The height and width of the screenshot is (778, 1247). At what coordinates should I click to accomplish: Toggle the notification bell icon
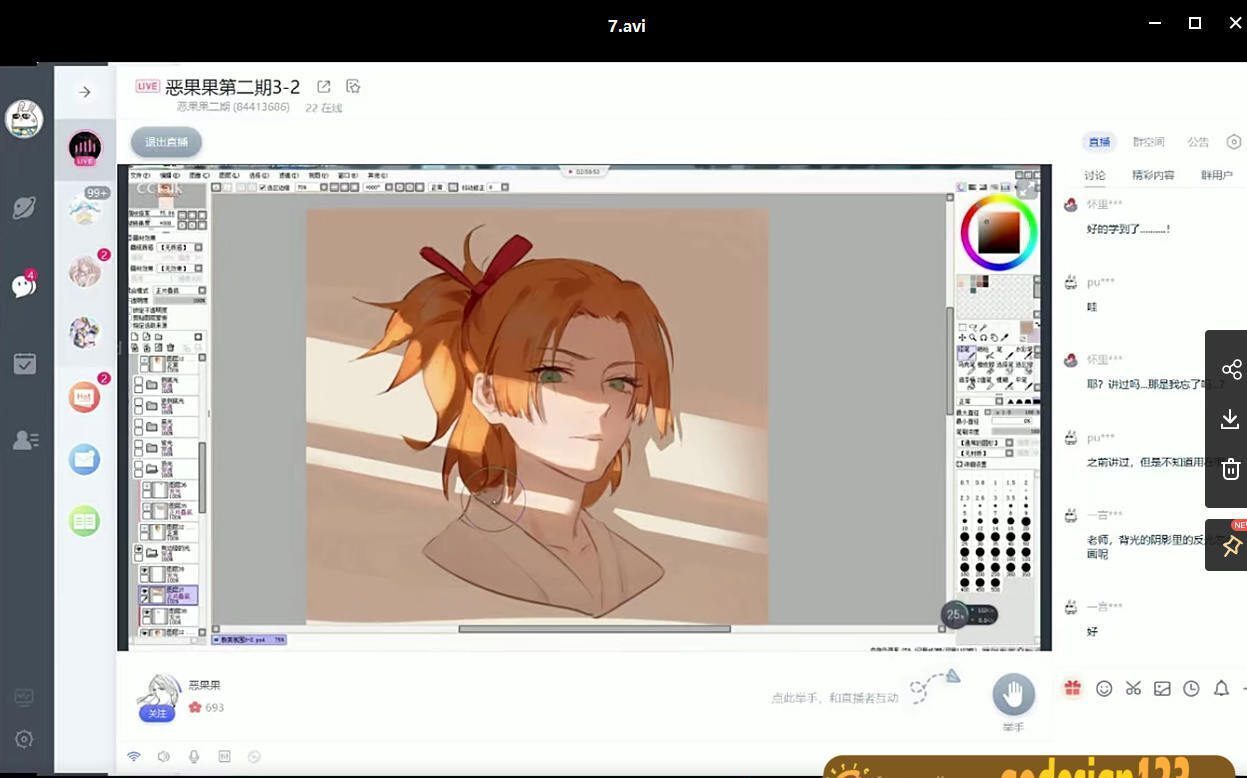1221,688
